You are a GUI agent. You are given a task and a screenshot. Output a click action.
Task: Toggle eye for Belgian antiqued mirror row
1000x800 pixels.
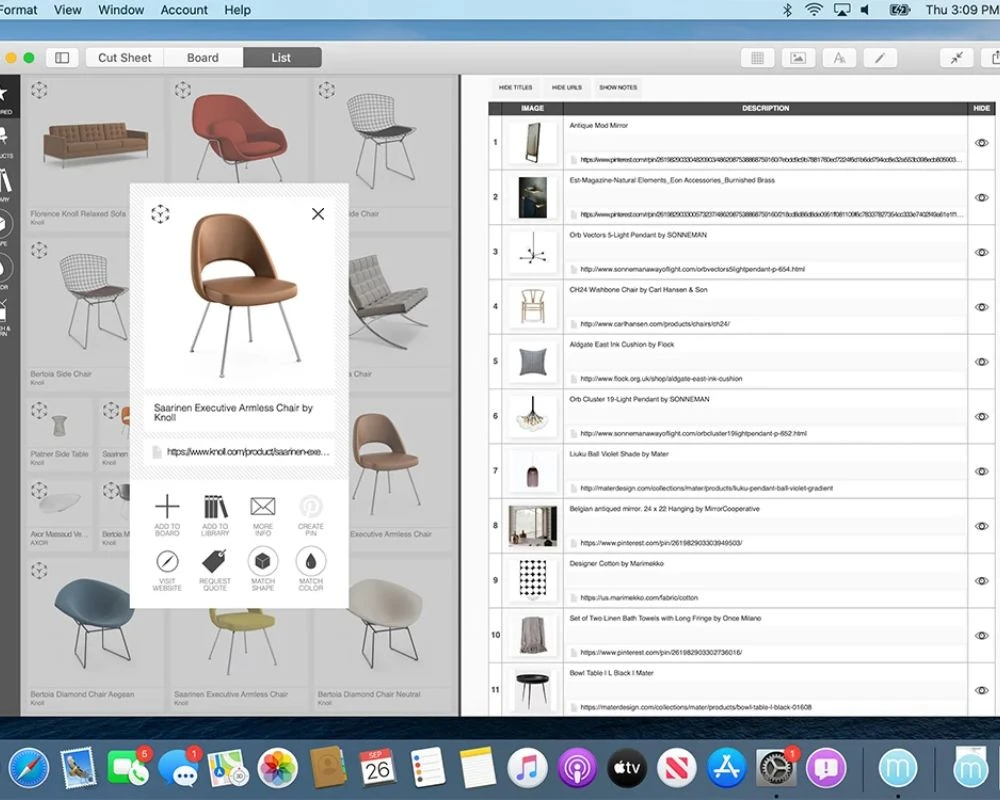click(982, 526)
